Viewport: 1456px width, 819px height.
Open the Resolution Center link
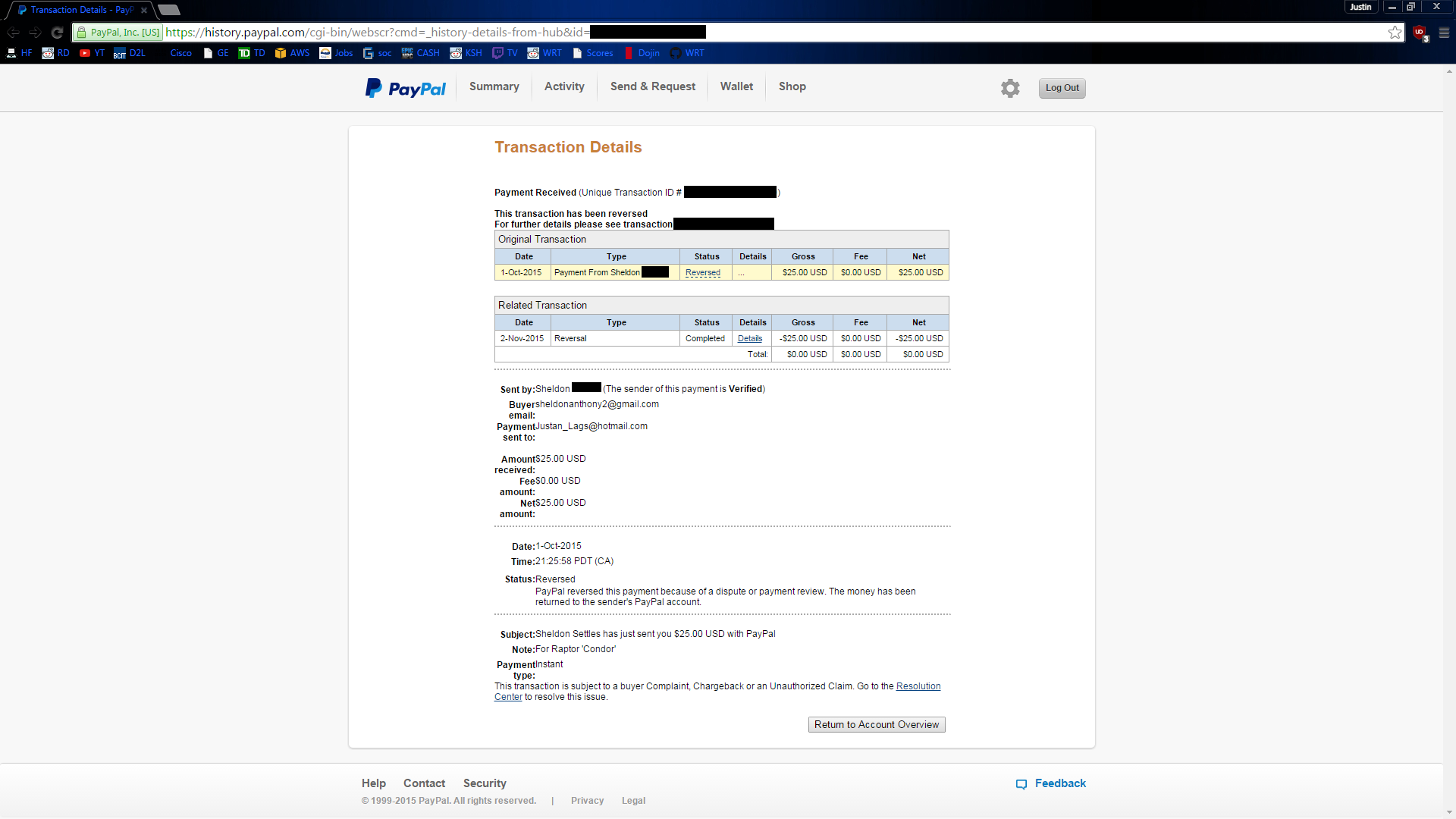click(918, 686)
